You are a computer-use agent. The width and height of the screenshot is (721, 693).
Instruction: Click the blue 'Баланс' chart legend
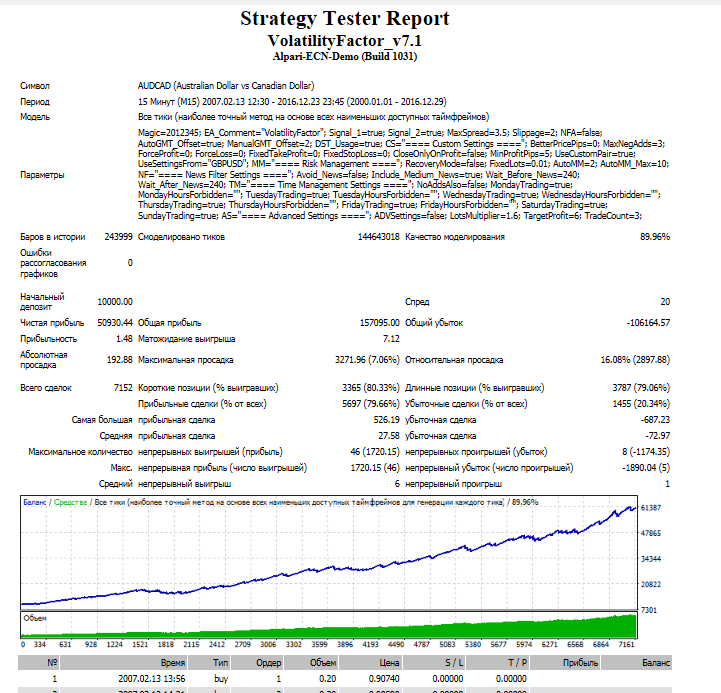pos(34,502)
